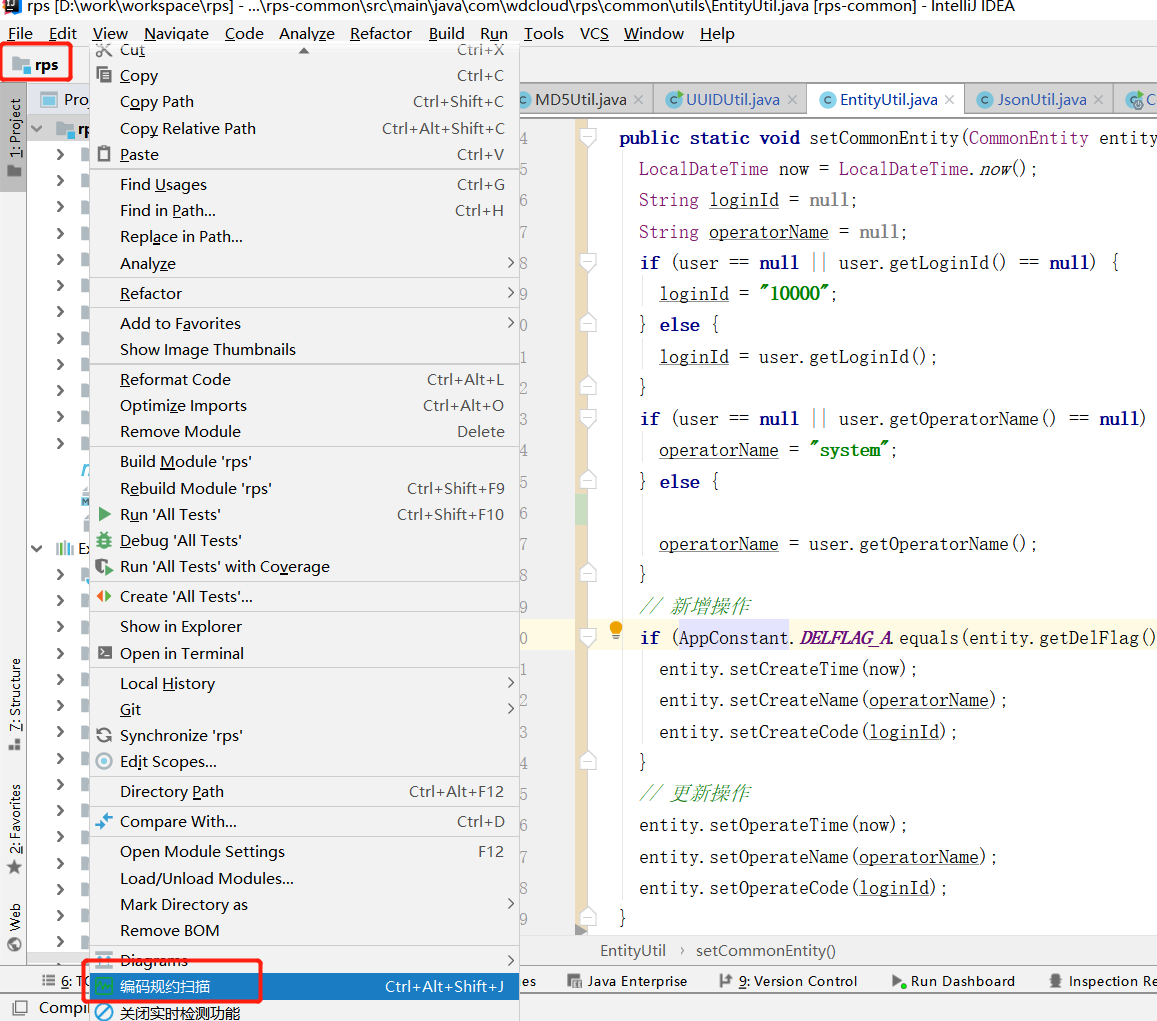Switch to the JsonUtil.java tab
Viewport: 1157px width, 1021px height.
[x=1041, y=100]
